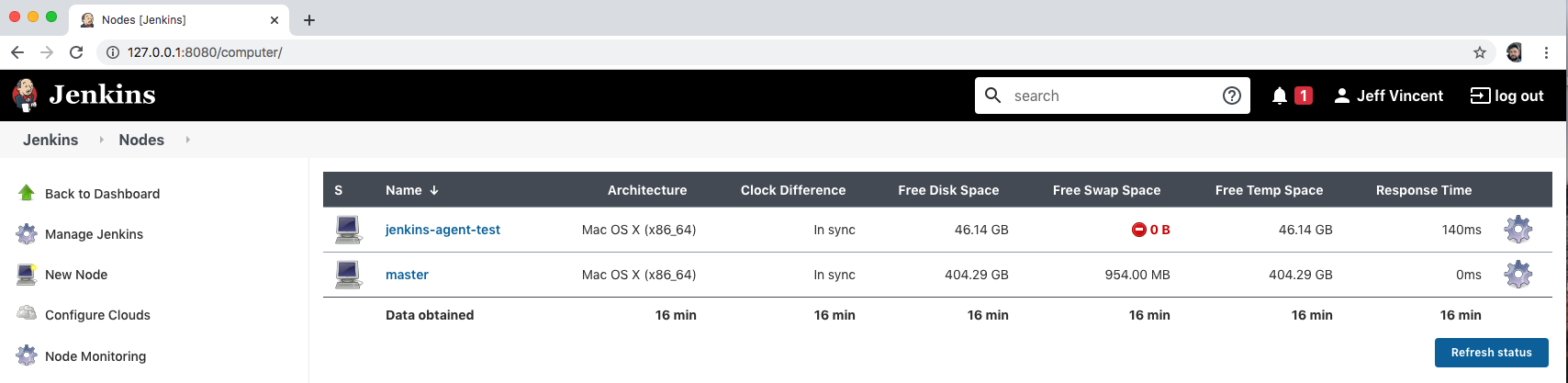Click the Refresh status button
This screenshot has width=1568, height=383.
pos(1491,353)
